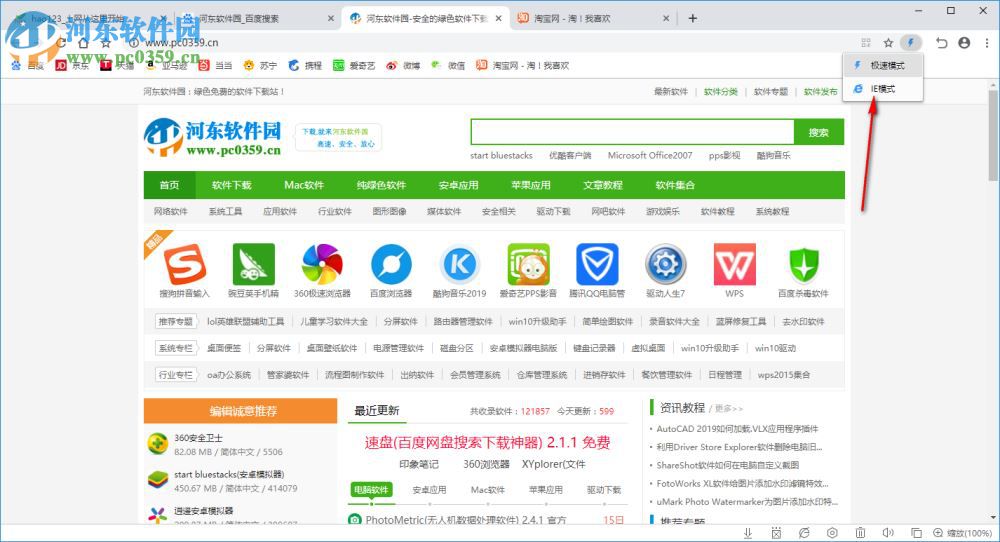Click the window copy status bar icon
The image size is (1000, 542).
(916, 532)
